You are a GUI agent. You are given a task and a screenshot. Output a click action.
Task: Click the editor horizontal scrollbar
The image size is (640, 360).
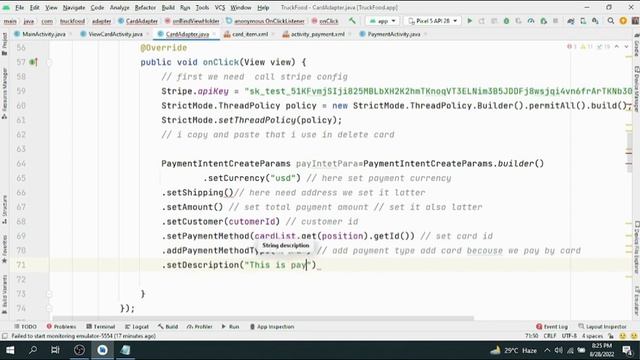click(x=263, y=318)
